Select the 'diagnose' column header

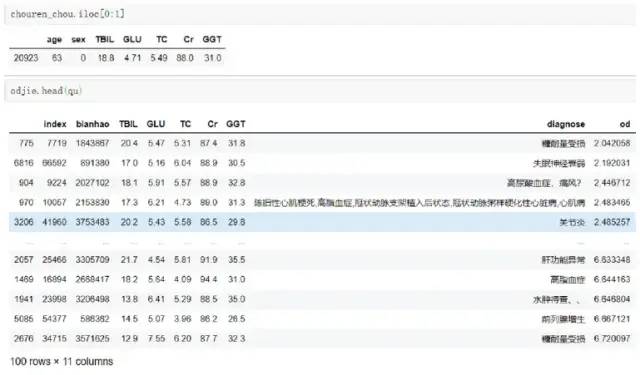[566, 124]
